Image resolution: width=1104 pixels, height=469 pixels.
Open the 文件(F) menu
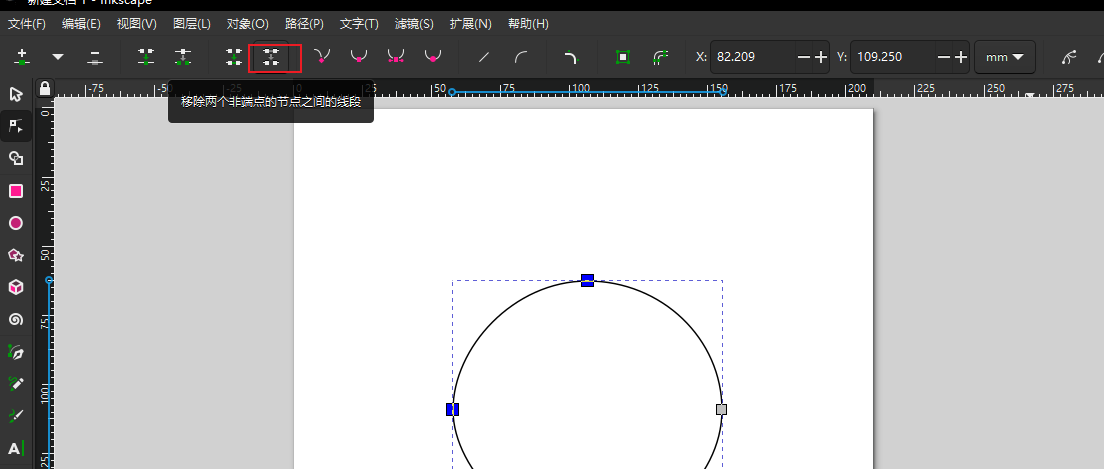(27, 23)
